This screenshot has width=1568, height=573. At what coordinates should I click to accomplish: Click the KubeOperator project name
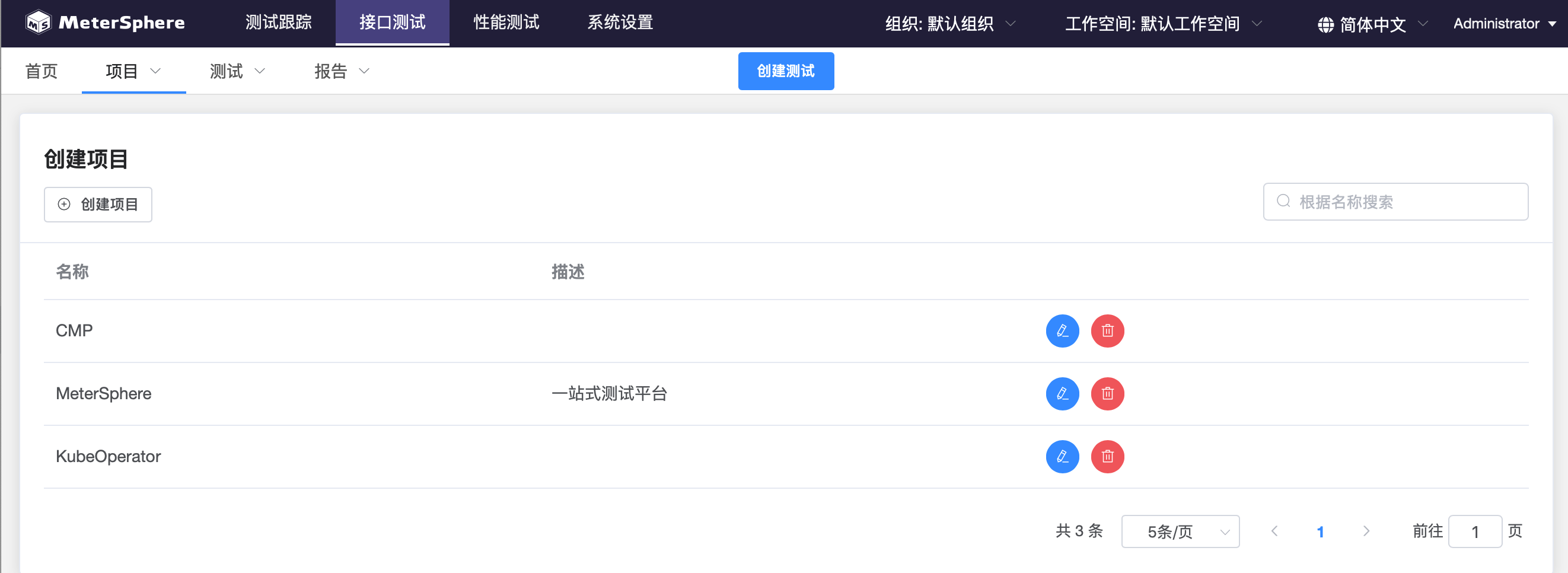[109, 456]
